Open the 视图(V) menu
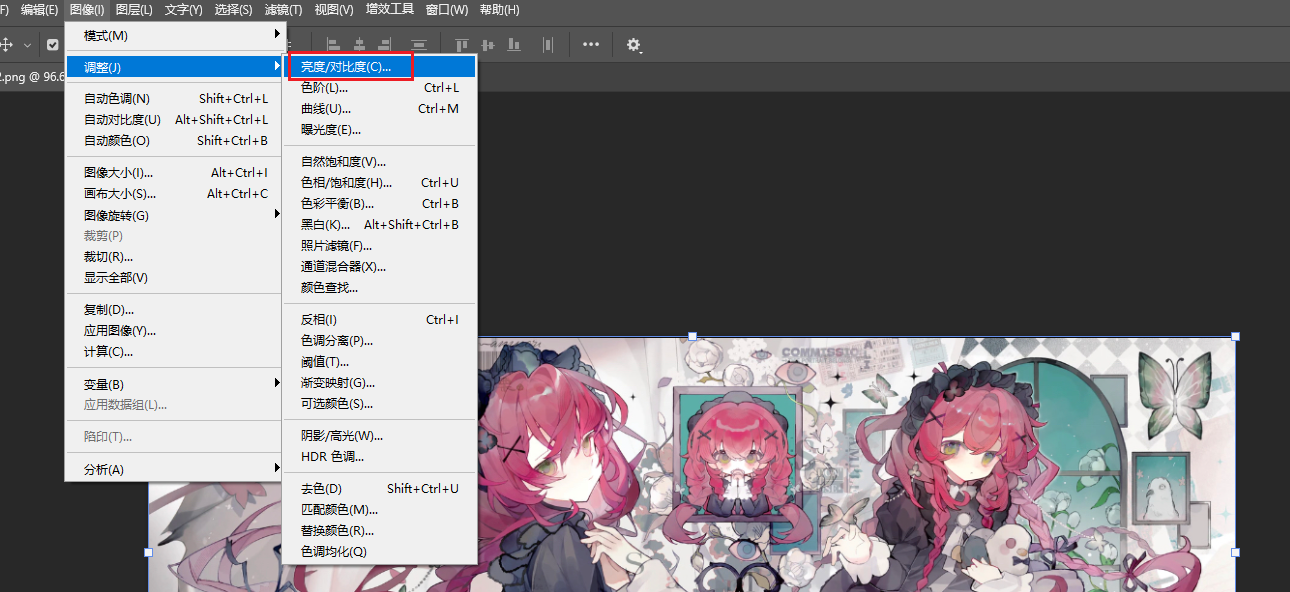This screenshot has width=1290, height=592. 333,10
